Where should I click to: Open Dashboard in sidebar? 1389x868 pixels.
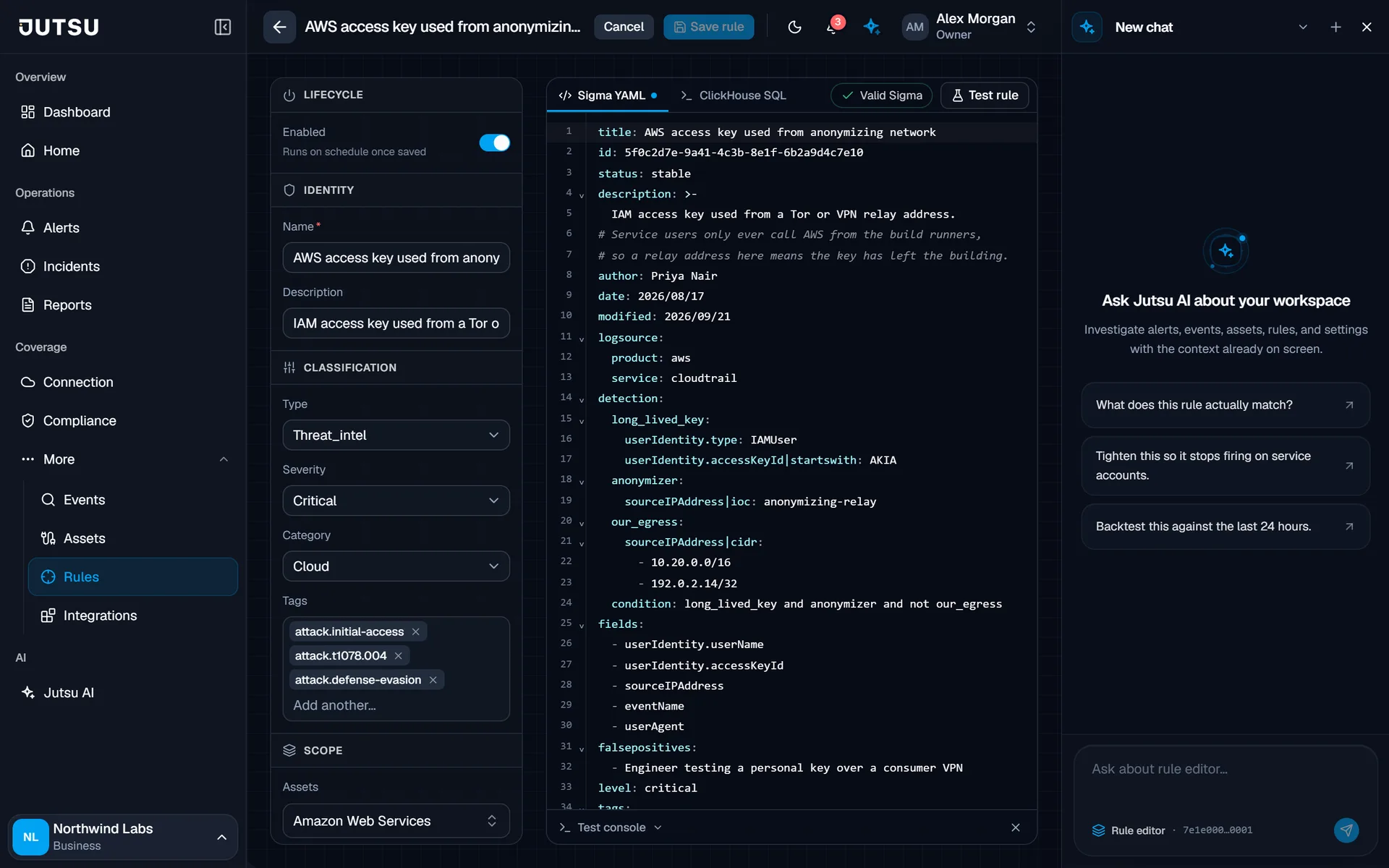[133, 112]
